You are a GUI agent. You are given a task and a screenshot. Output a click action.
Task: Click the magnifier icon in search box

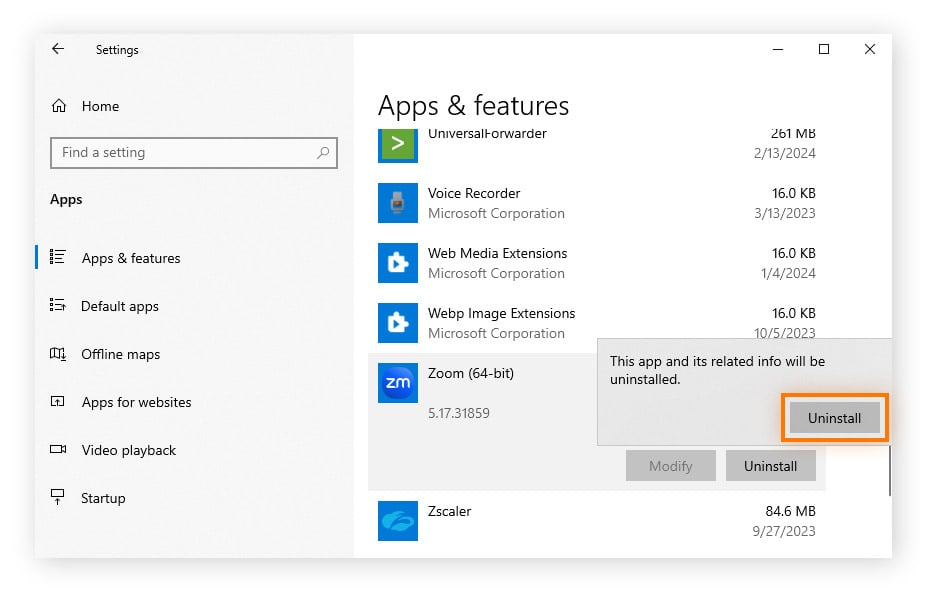click(323, 153)
